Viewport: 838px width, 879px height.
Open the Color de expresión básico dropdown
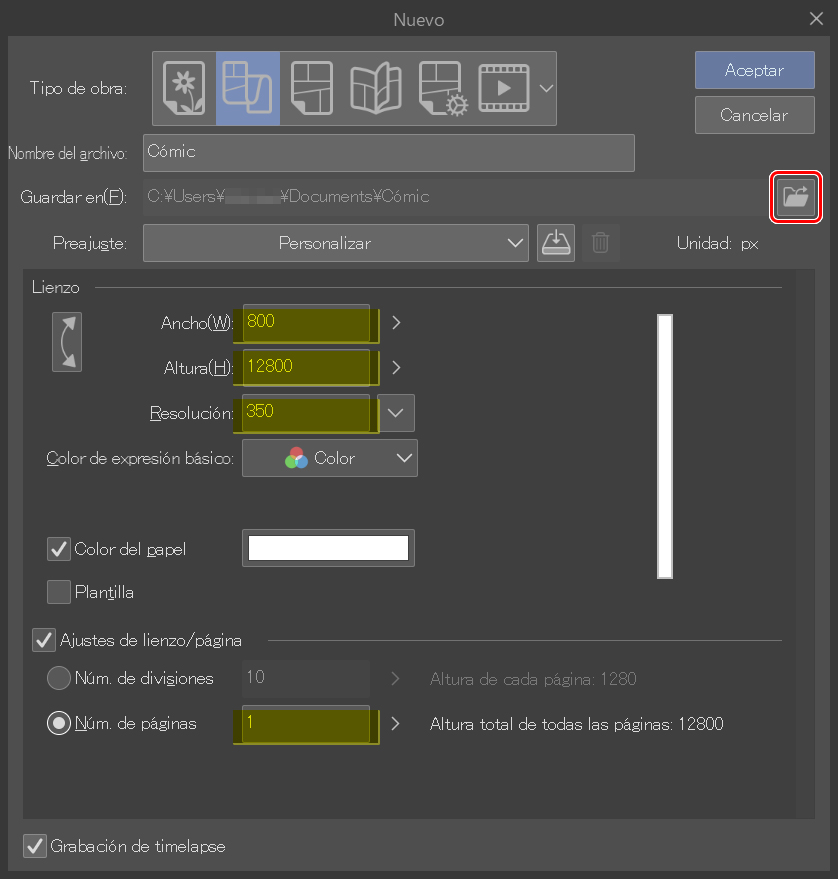[x=330, y=458]
